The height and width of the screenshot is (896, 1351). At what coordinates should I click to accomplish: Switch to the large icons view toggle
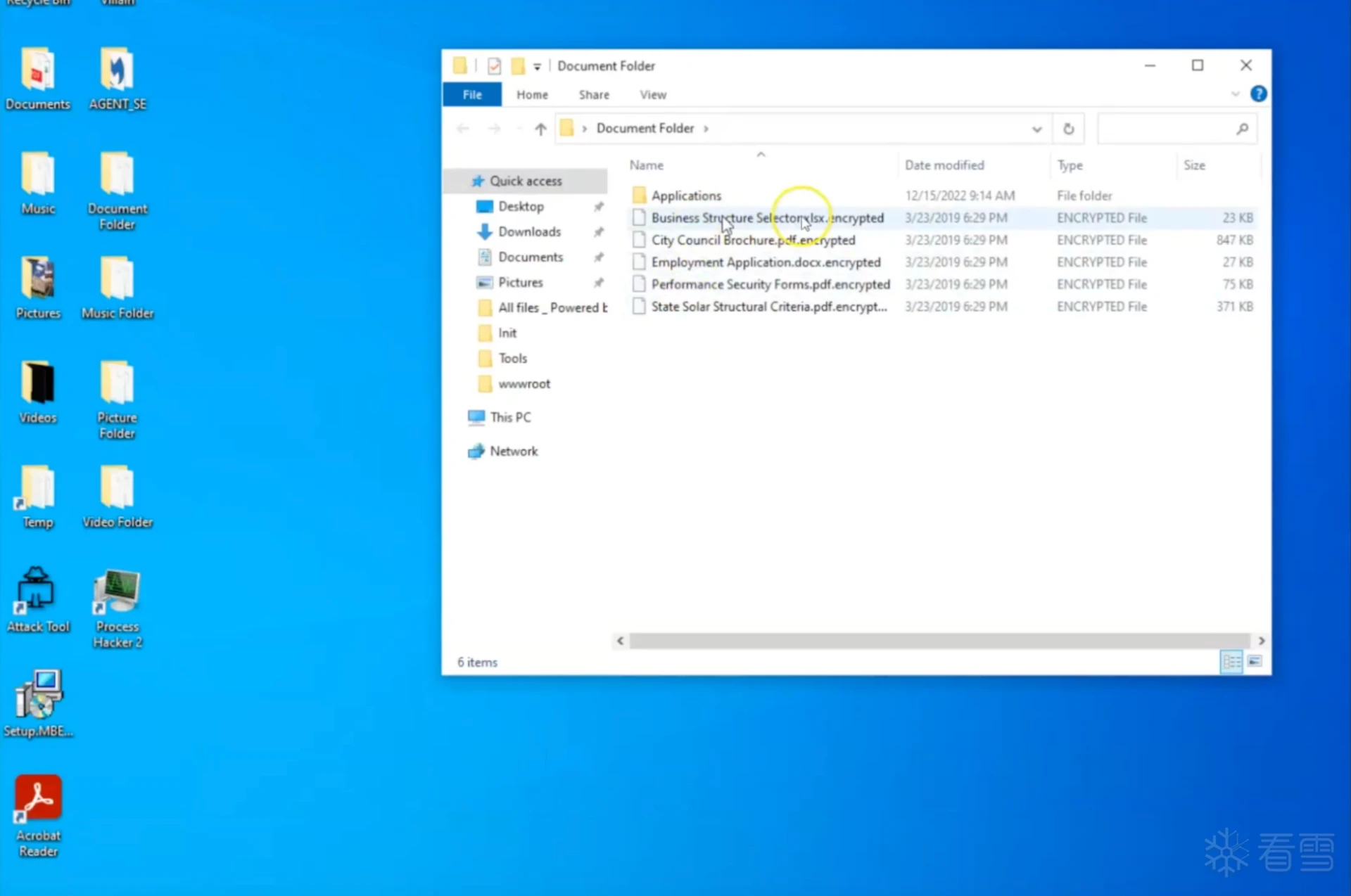click(1255, 662)
